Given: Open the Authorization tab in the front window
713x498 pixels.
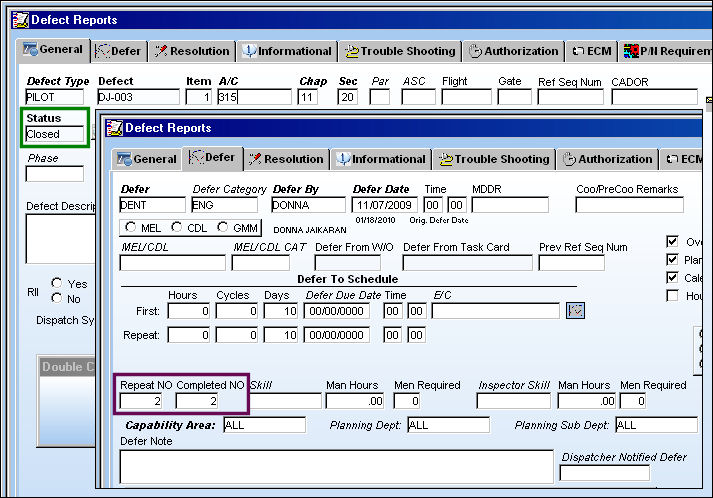Looking at the screenshot, I should [608, 159].
